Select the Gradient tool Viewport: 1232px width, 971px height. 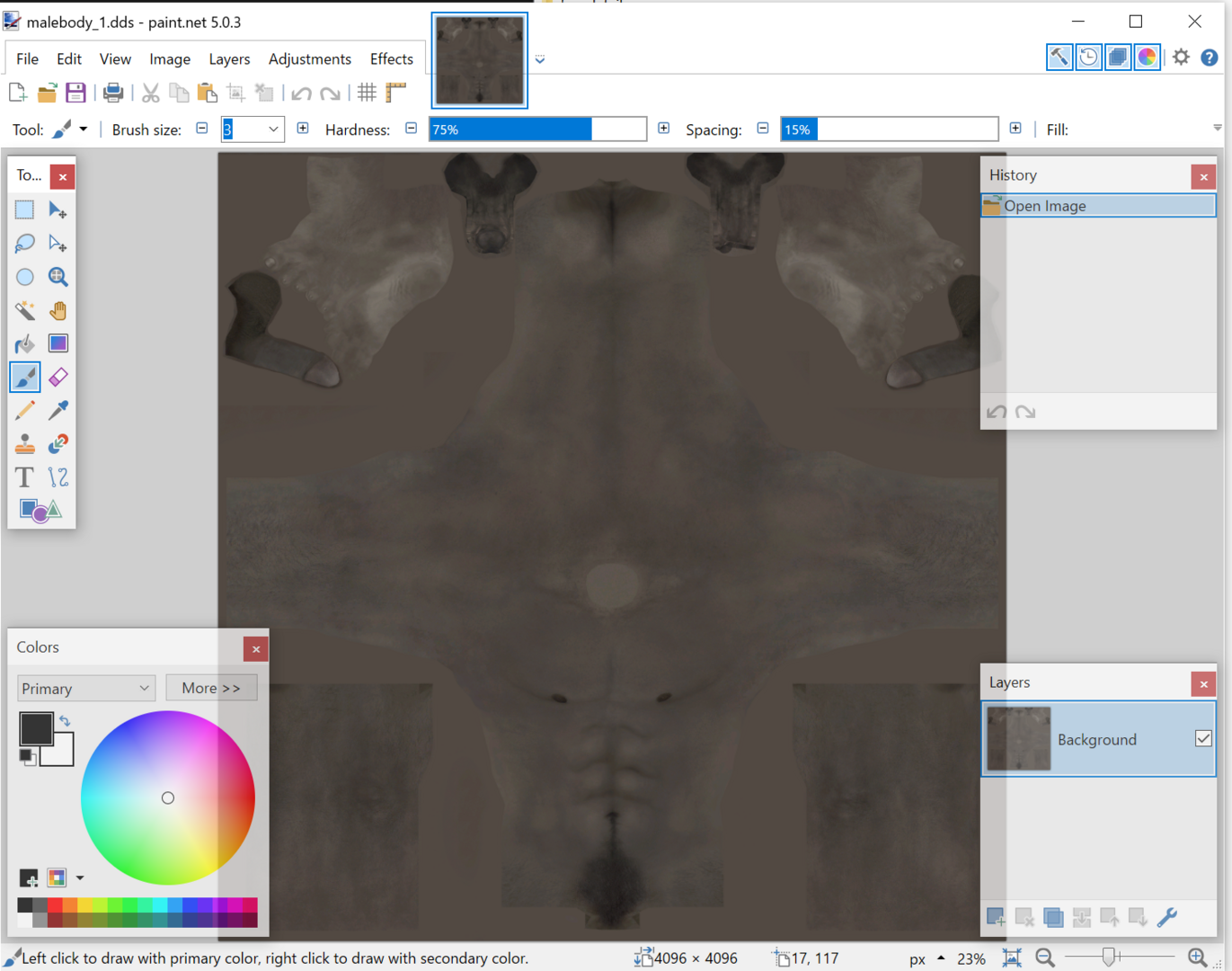(x=58, y=343)
